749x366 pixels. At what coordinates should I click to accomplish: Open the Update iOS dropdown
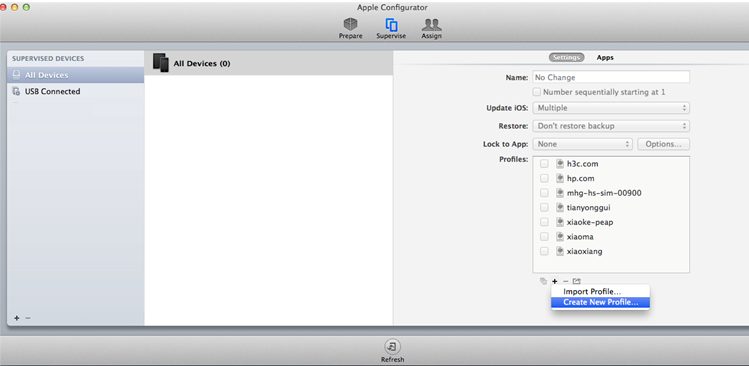[x=611, y=108]
